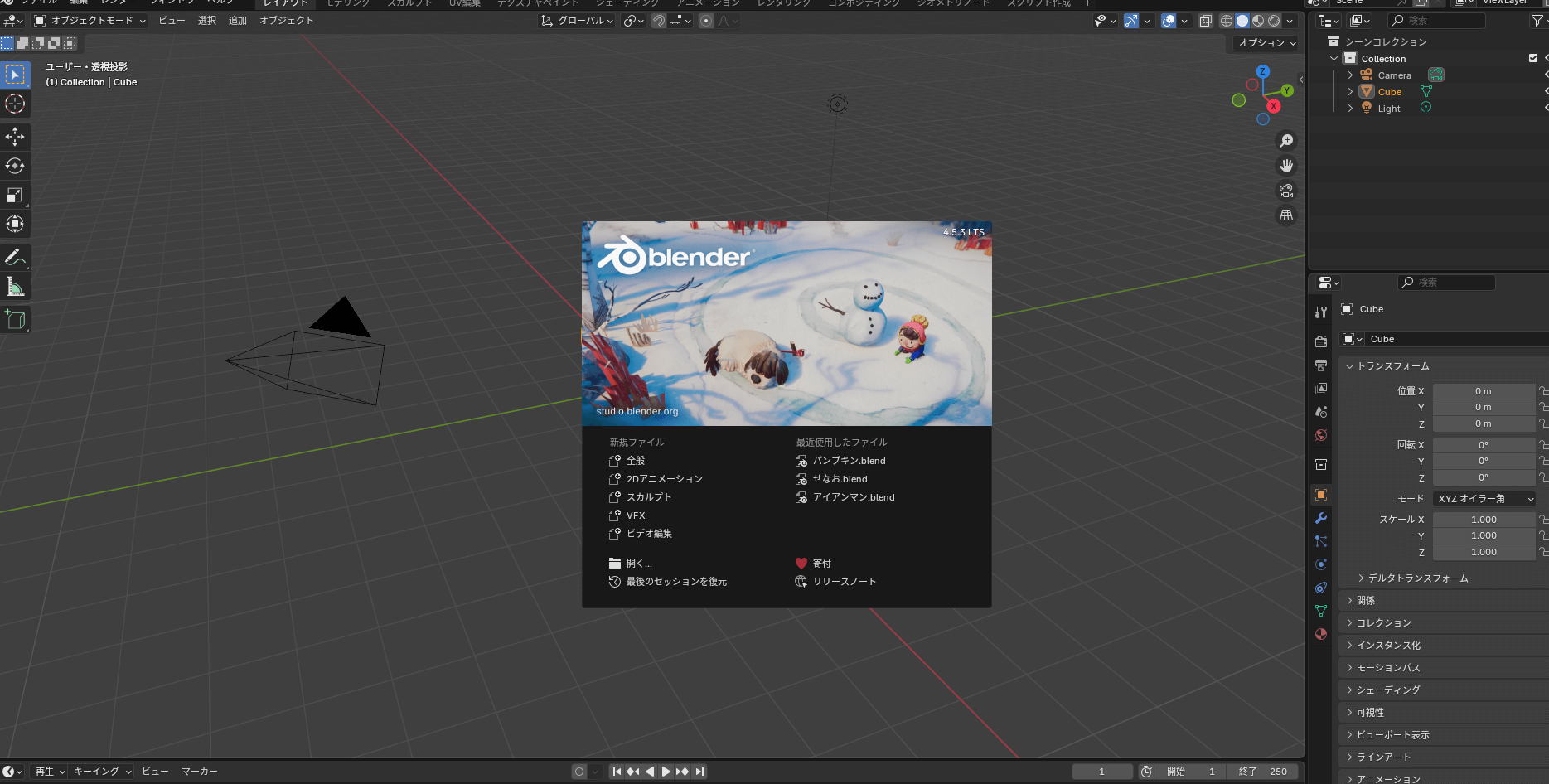This screenshot has height=784, width=1549.
Task: Open the recent file Pumpkin blend
Action: point(850,460)
